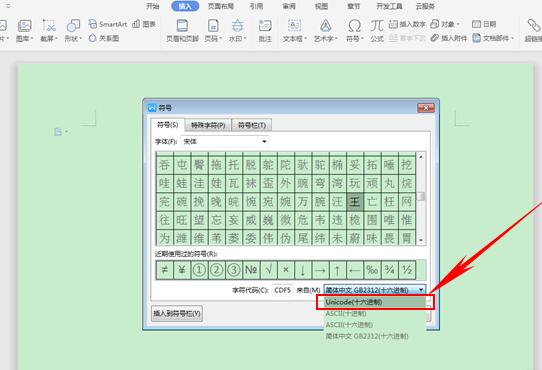Insert a 图表 chart
The width and height of the screenshot is (542, 370).
pos(144,24)
